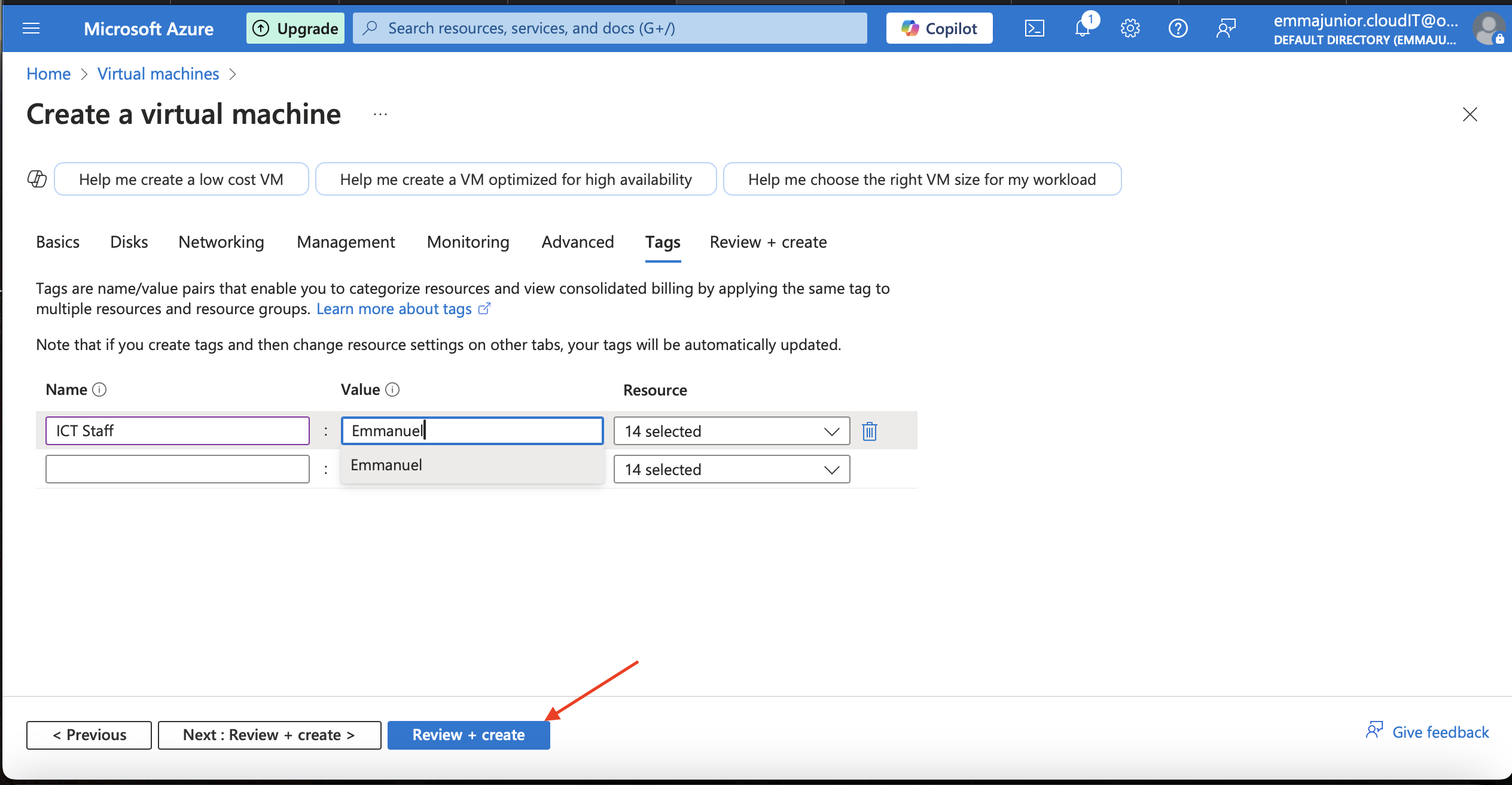Click the Name info icon
Image resolution: width=1512 pixels, height=785 pixels.
[100, 390]
